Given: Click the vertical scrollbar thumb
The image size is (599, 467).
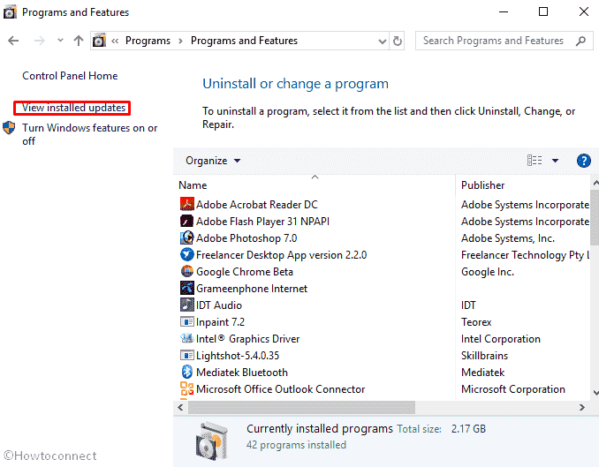Looking at the screenshot, I should point(595,218).
